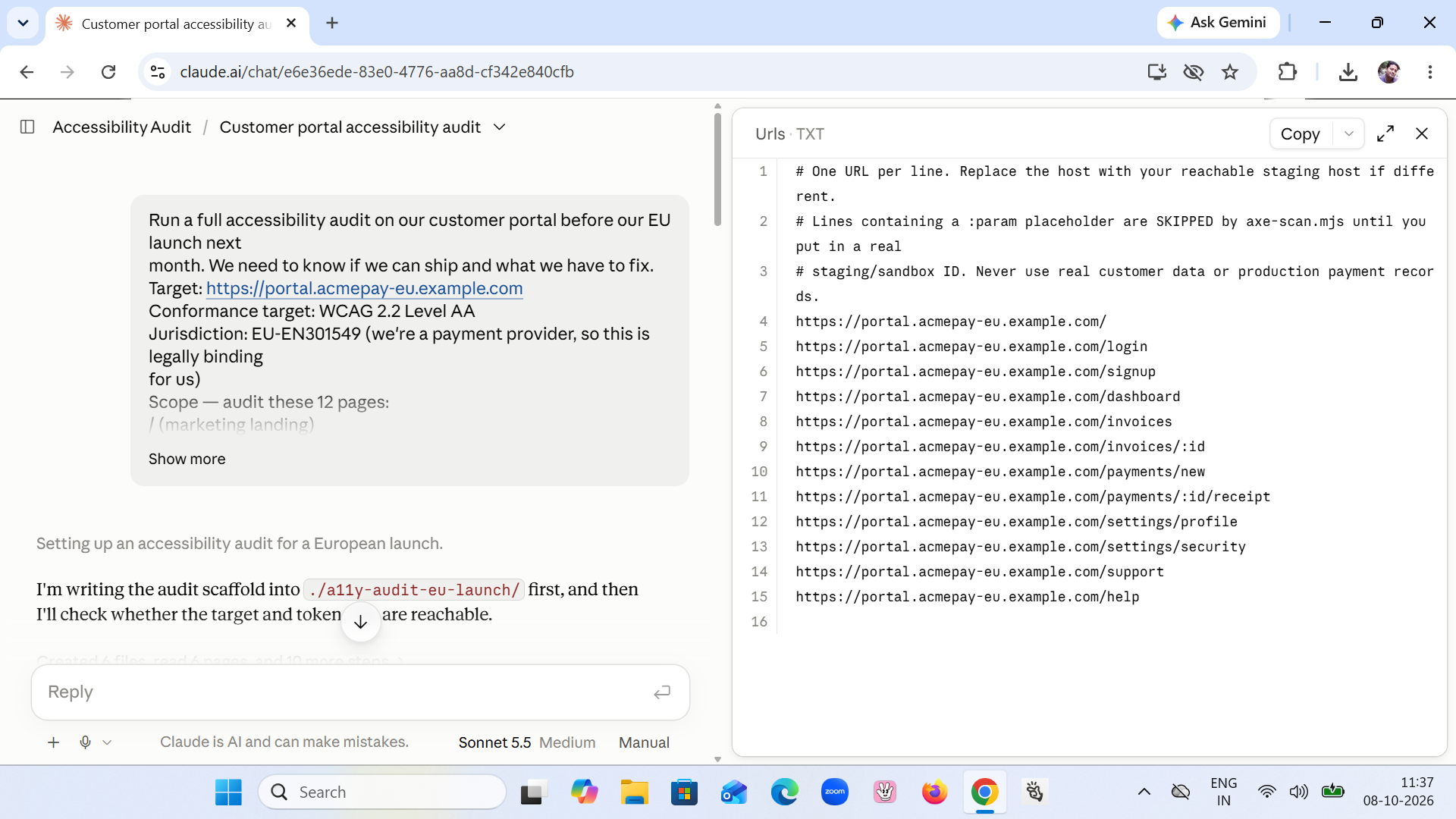Click the line 9 invoices/:id URL text
Viewport: 1456px width, 819px height.
tap(999, 447)
